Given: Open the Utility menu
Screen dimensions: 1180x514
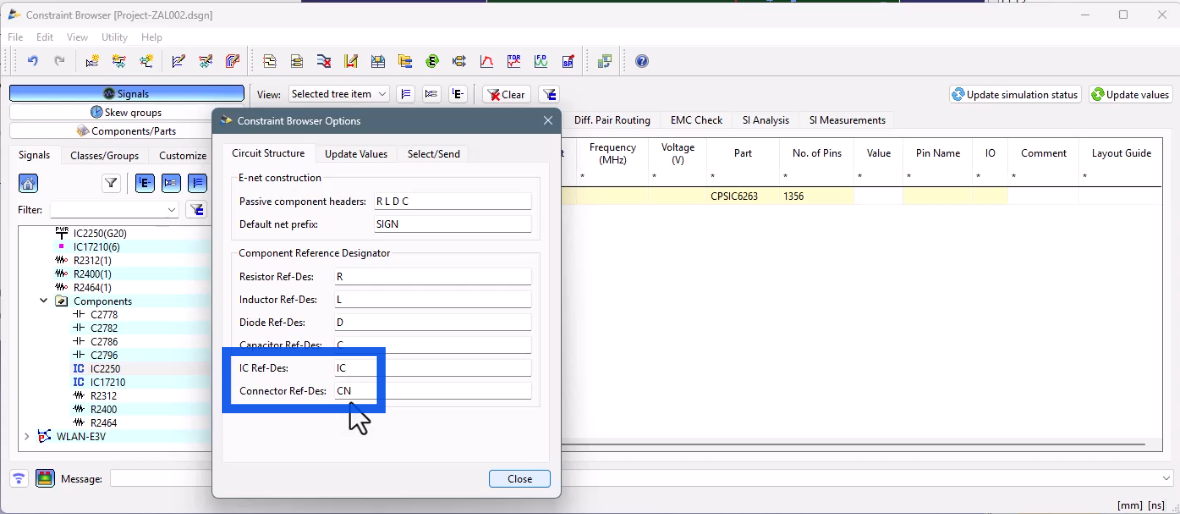Looking at the screenshot, I should [114, 37].
